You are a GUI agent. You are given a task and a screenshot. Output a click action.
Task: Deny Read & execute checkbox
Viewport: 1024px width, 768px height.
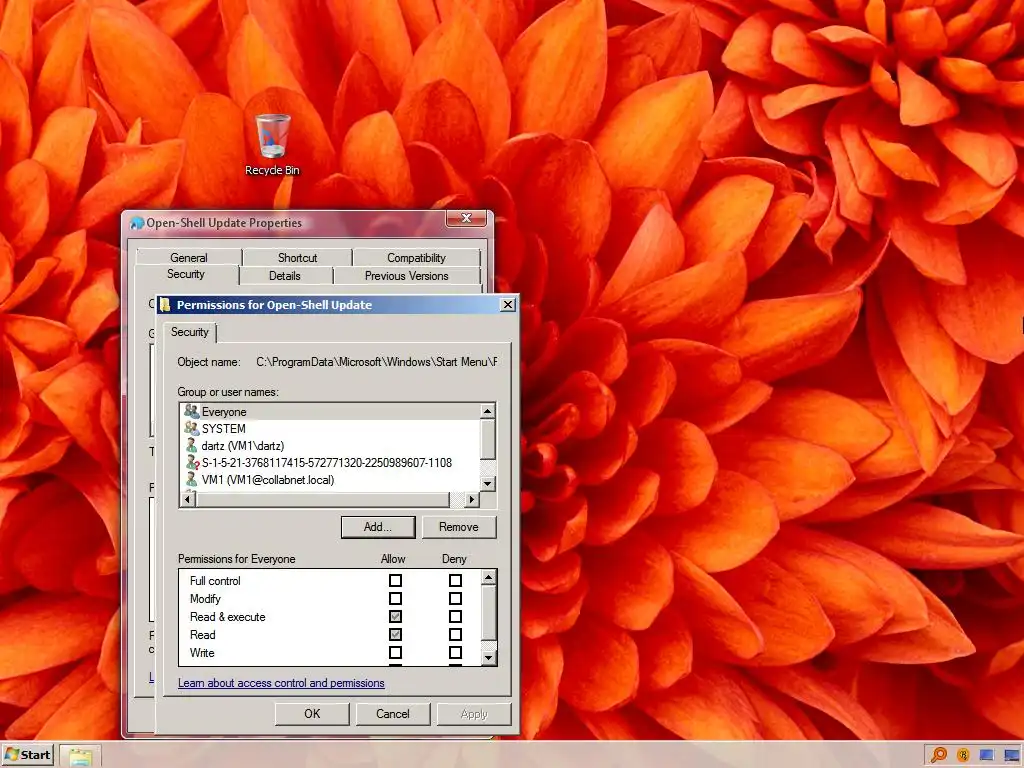(455, 616)
